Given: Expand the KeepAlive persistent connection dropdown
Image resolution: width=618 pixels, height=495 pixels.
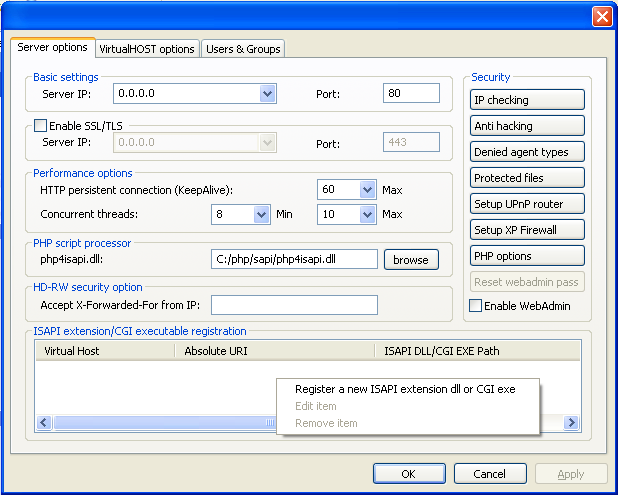Looking at the screenshot, I should [367, 190].
